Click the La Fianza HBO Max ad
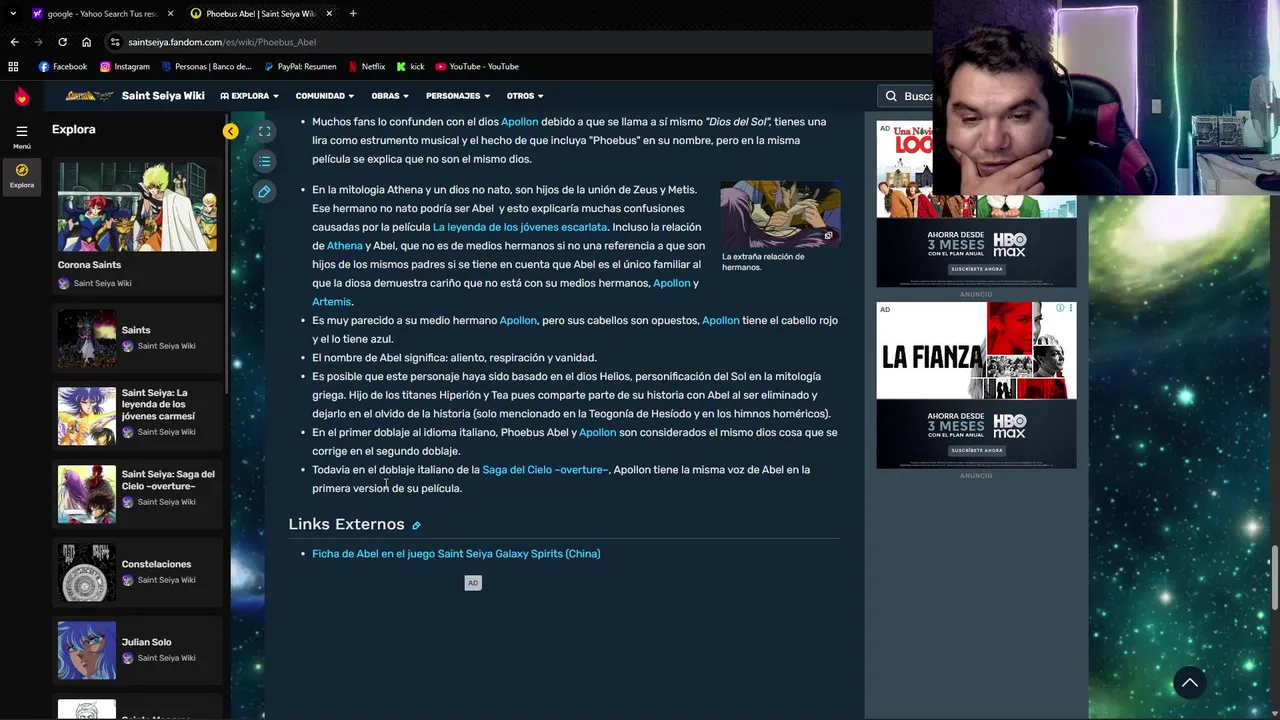The width and height of the screenshot is (1280, 720). 977,385
